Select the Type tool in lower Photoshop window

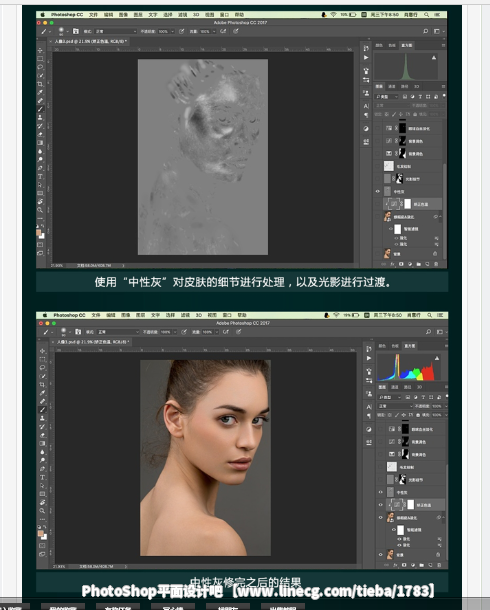[x=42, y=477]
